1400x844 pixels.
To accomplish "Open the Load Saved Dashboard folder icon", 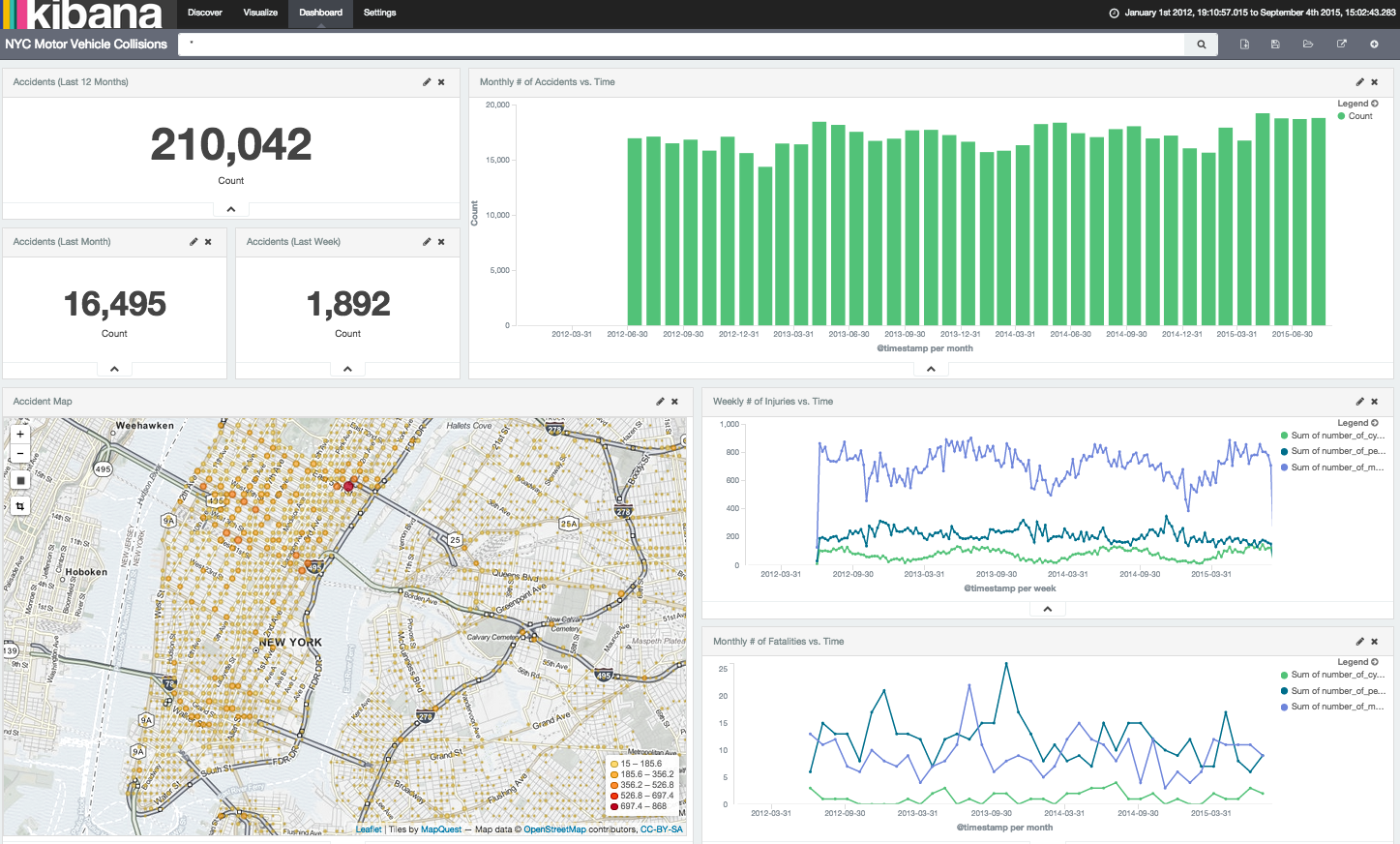I will (1308, 45).
